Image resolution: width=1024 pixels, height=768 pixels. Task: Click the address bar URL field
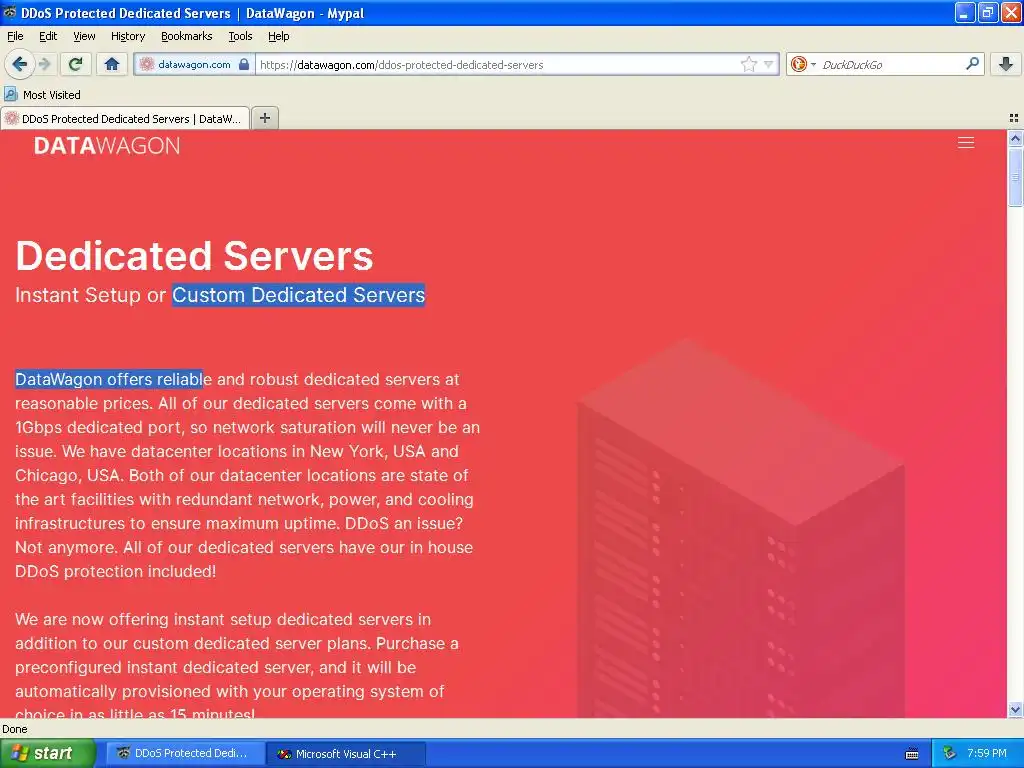[496, 65]
